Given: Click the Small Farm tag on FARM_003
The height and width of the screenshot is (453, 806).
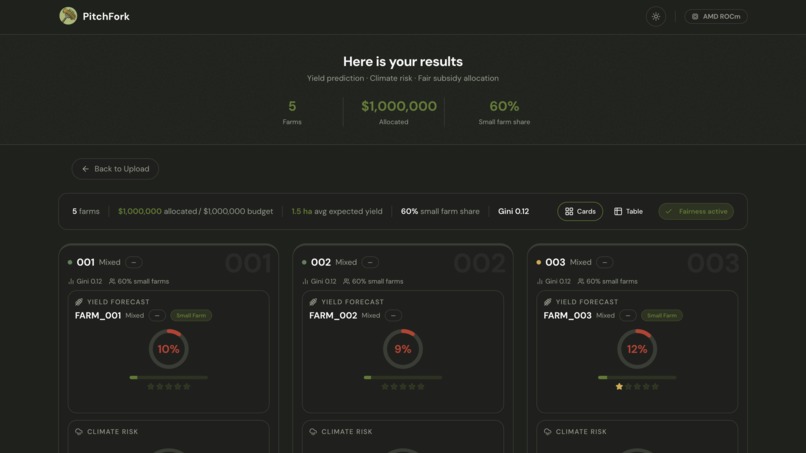Looking at the screenshot, I should click(662, 315).
